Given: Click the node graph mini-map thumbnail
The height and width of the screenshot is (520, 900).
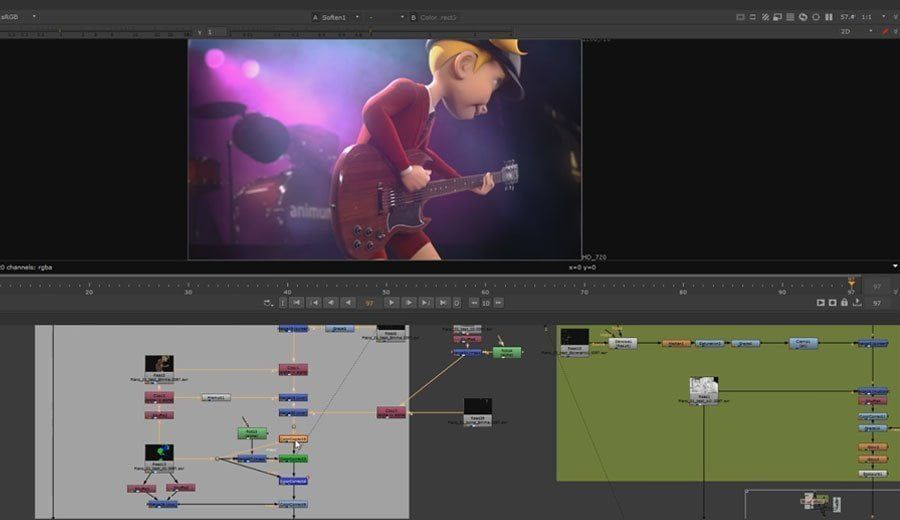Looking at the screenshot, I should (821, 503).
